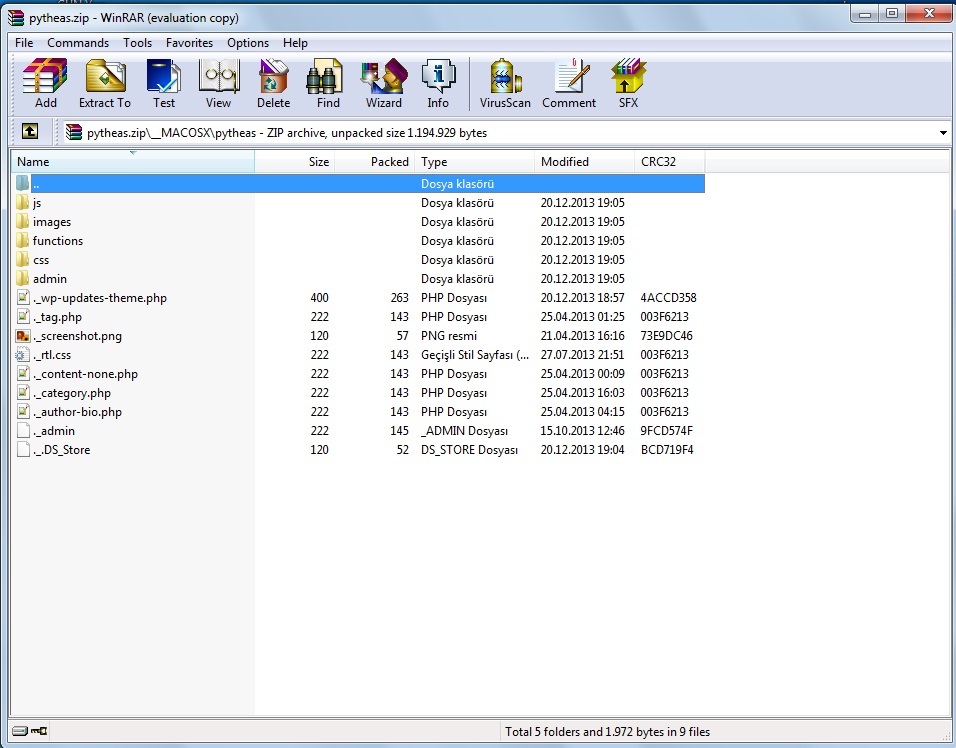The width and height of the screenshot is (956, 748).
Task: Maximize the WinRAR window
Action: (892, 13)
